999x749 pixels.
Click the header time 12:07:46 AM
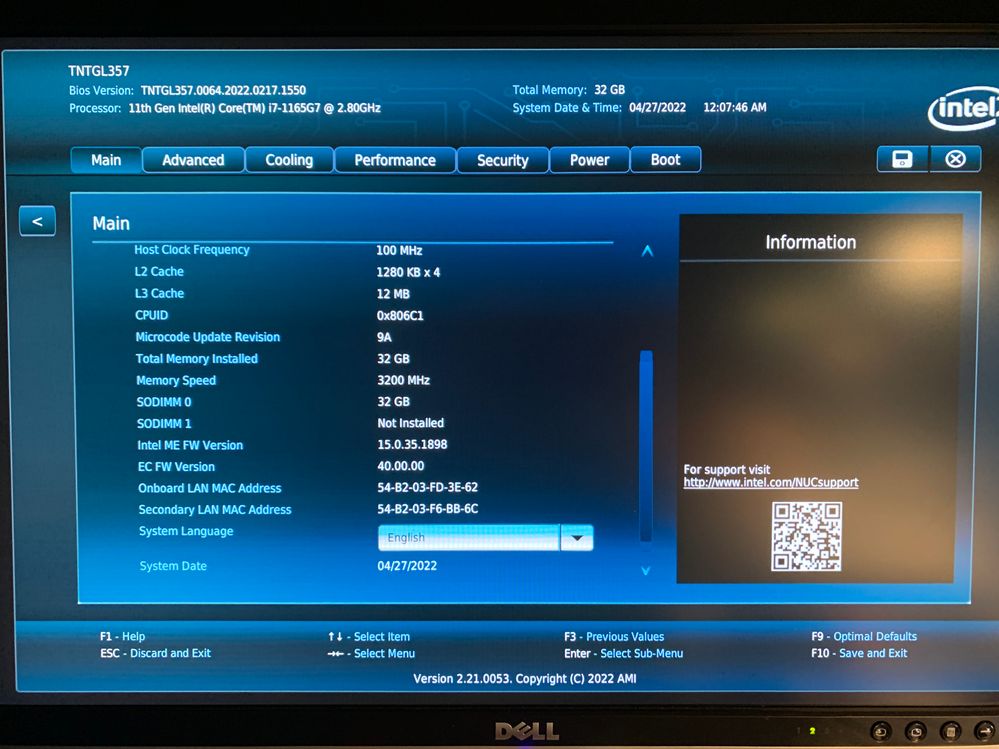[x=735, y=107]
